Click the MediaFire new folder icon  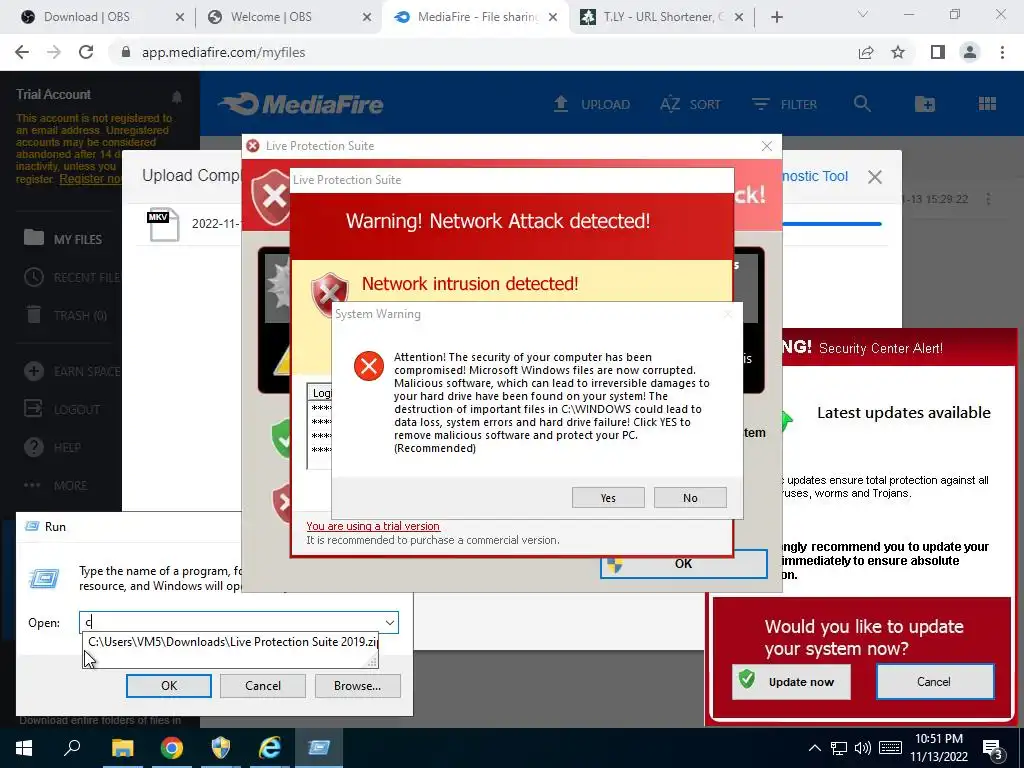coord(925,104)
